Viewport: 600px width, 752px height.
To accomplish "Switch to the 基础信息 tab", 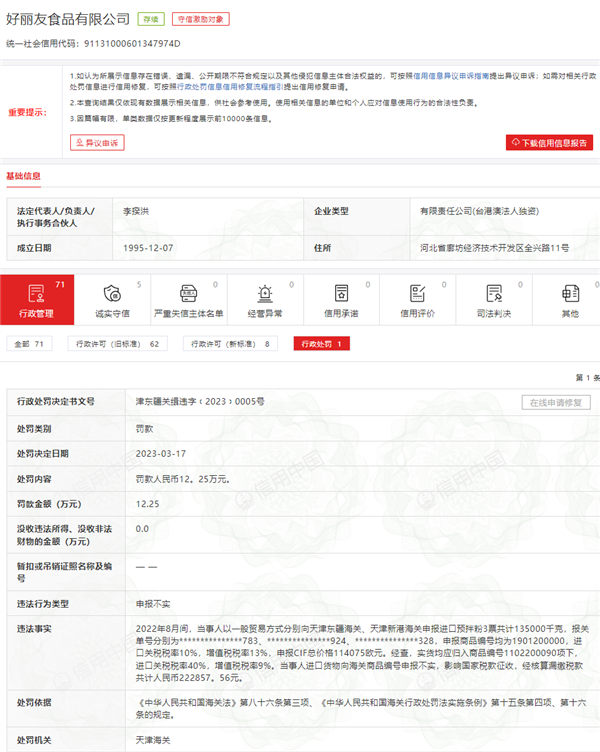I will (24, 176).
